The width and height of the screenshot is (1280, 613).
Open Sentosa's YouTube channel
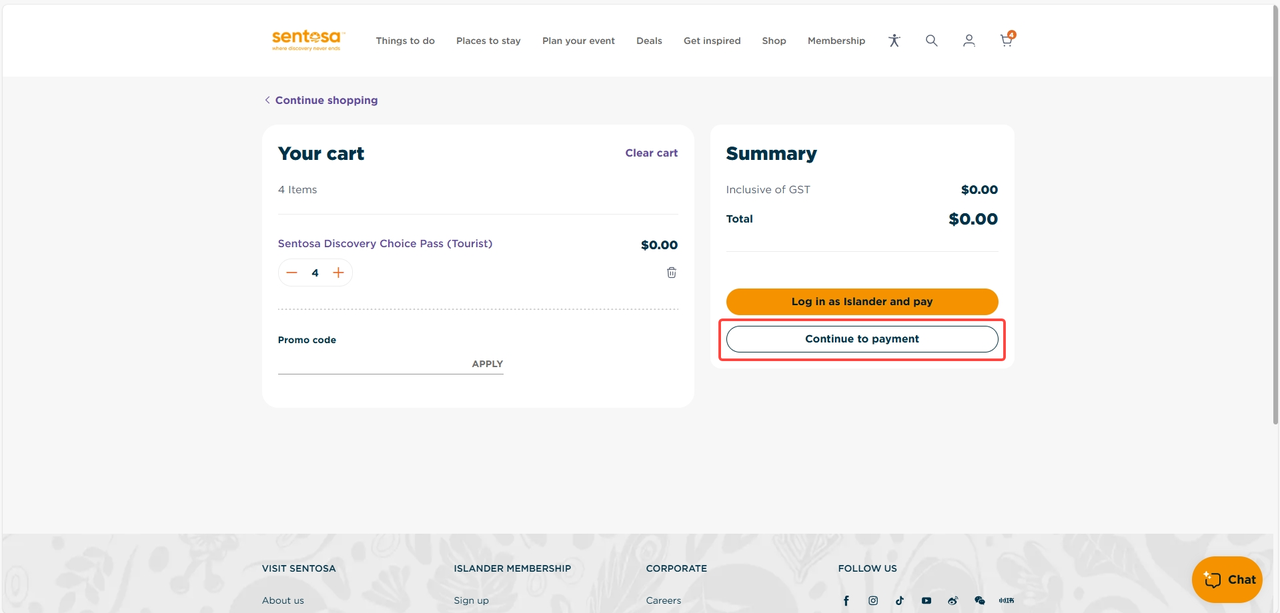tap(926, 601)
